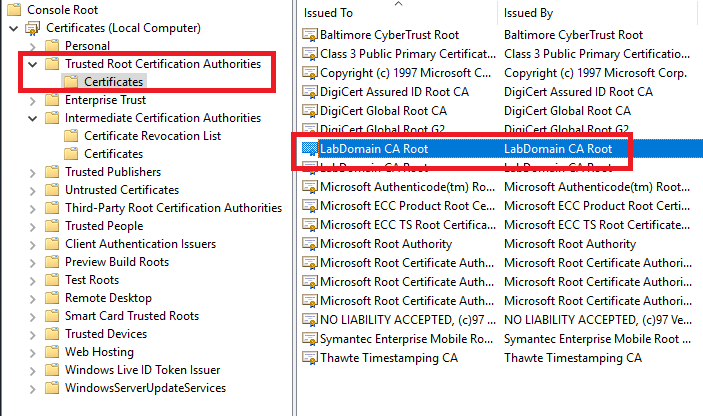The image size is (703, 416).
Task: Click the DigiCert Global Root CA certificate icon
Action: (310, 111)
